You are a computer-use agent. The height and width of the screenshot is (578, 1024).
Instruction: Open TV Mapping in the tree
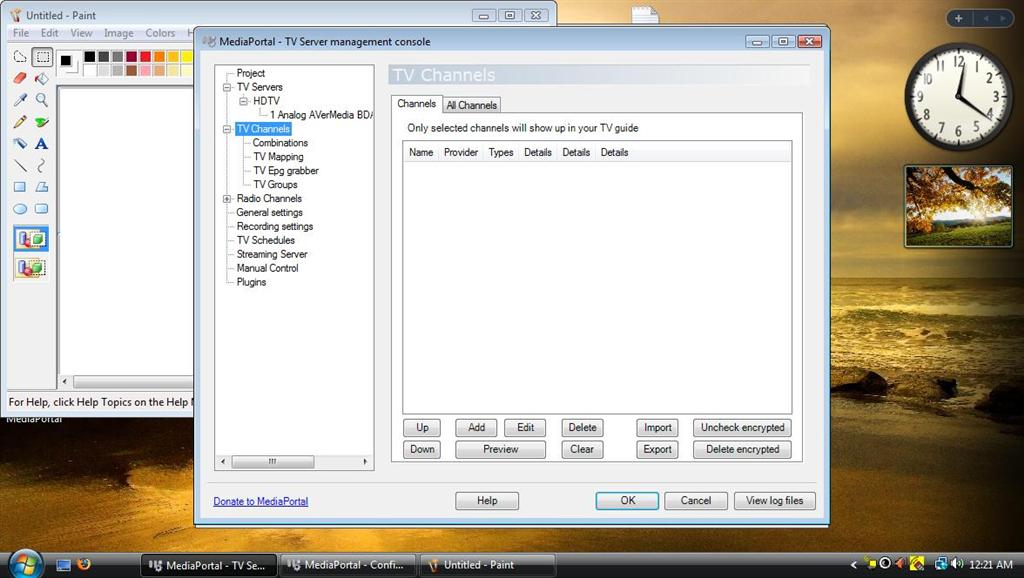(x=278, y=157)
